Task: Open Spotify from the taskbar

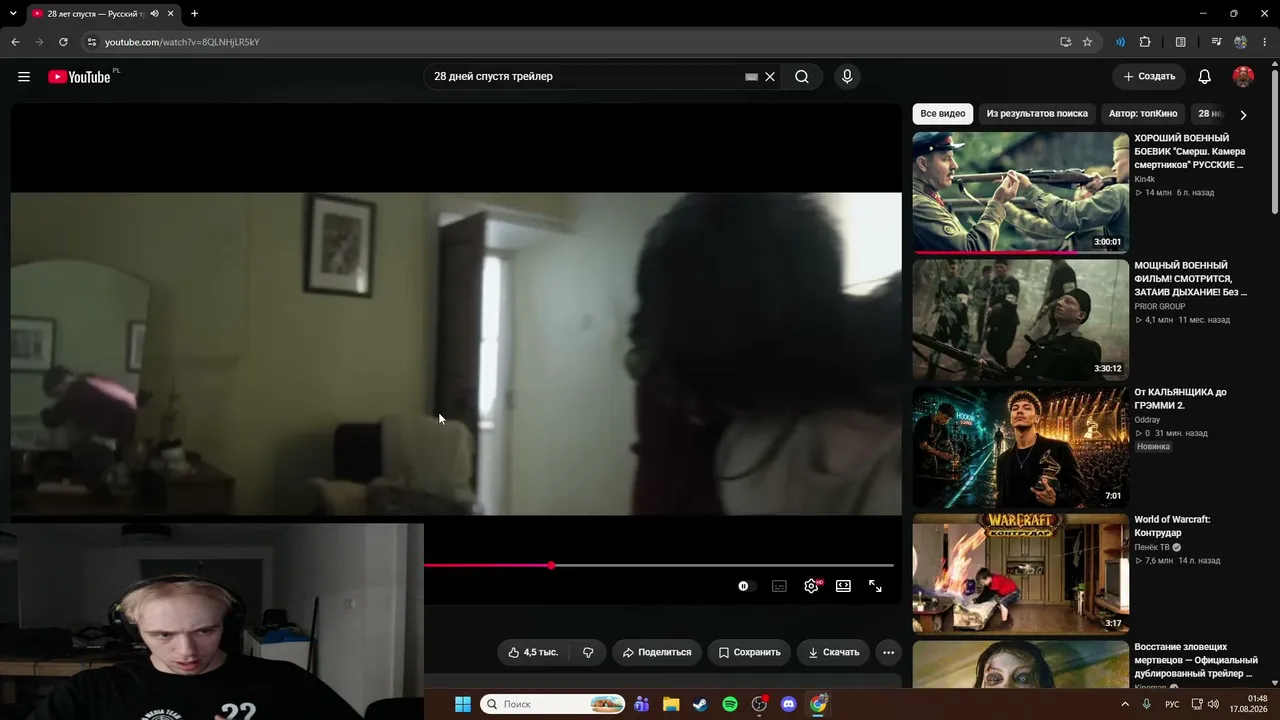Action: (730, 704)
